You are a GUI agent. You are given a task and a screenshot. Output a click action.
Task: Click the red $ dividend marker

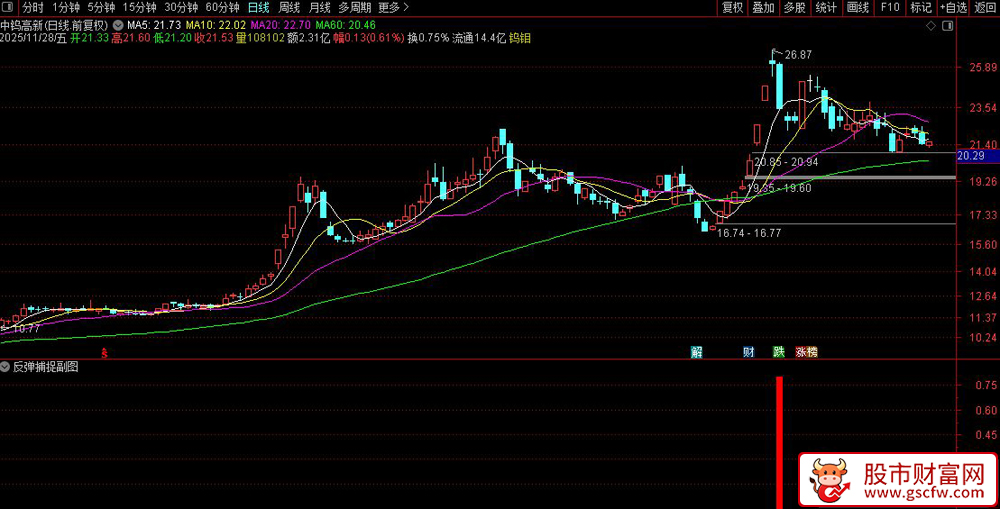105,352
